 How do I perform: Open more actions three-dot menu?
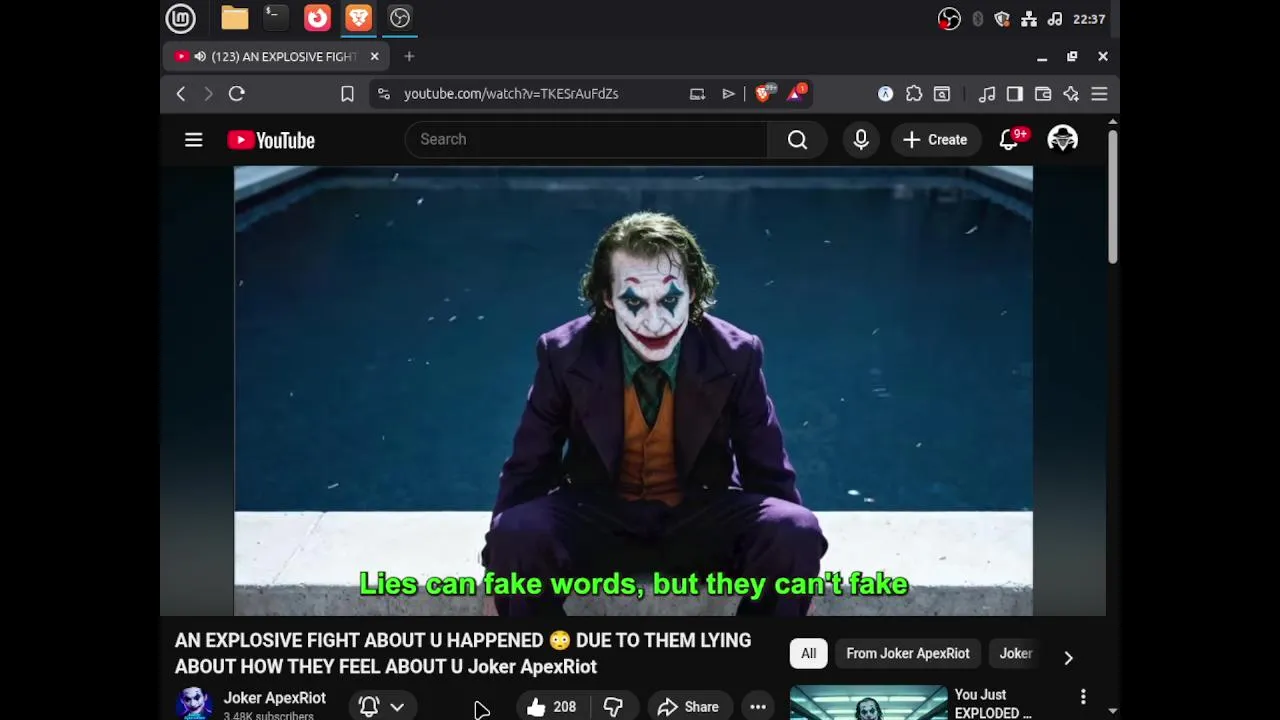click(x=758, y=707)
